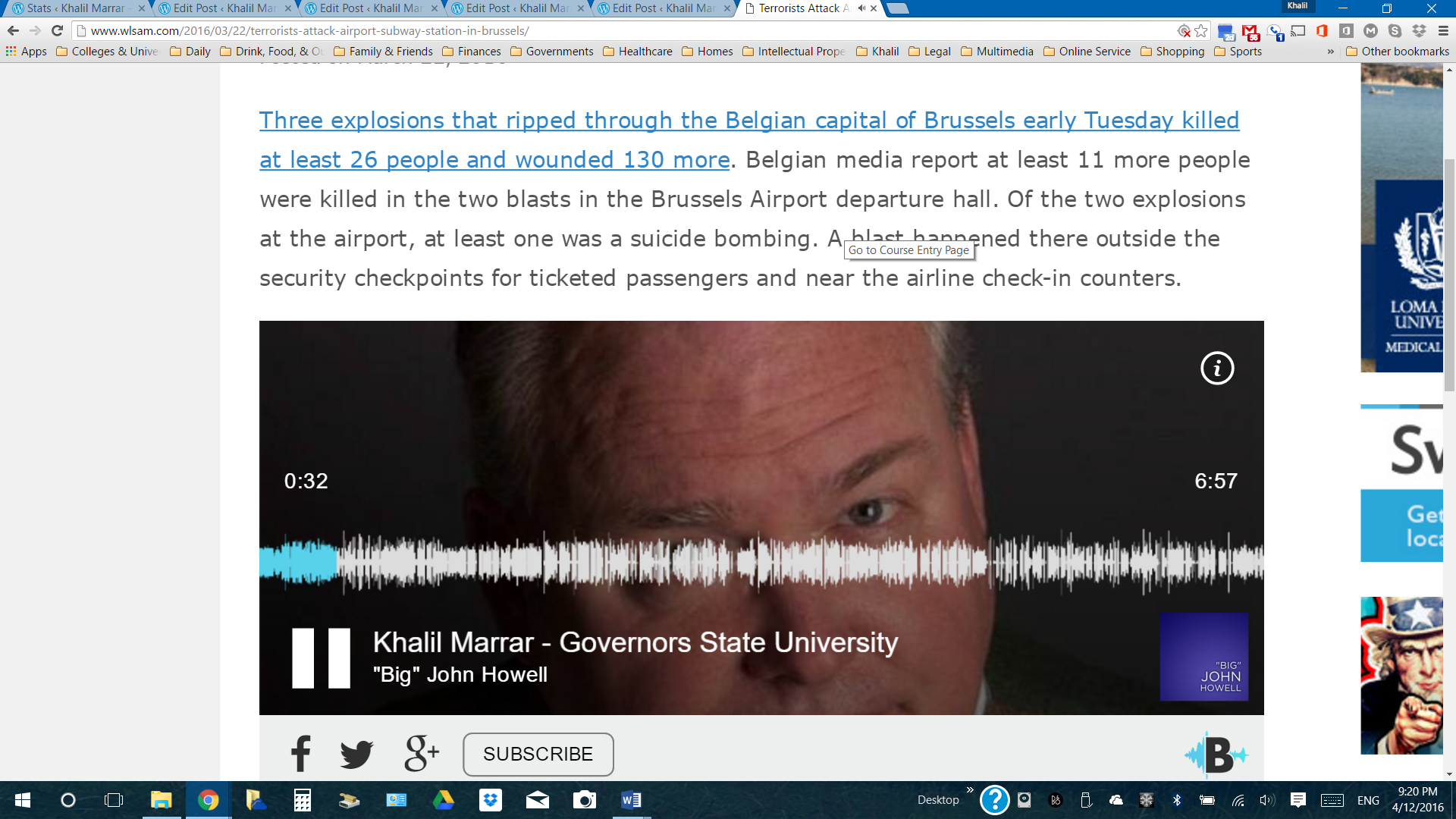Share the audio on Facebook

pyautogui.click(x=300, y=754)
